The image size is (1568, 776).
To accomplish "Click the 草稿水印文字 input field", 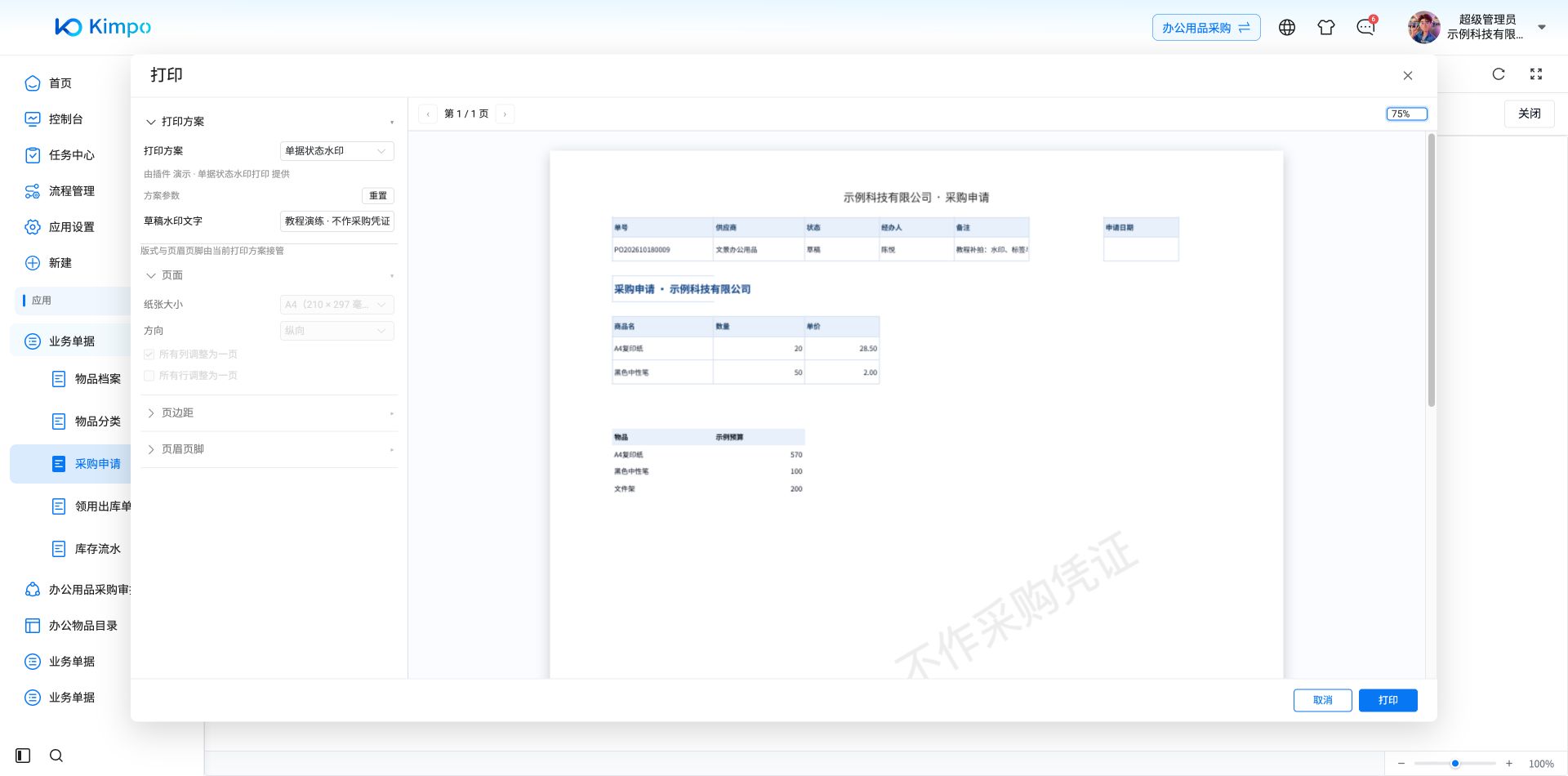I will [337, 221].
